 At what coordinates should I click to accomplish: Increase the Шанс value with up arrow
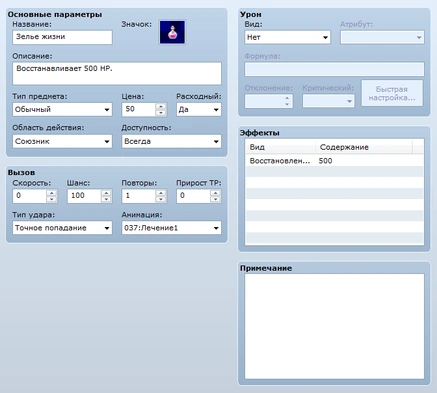(106, 193)
